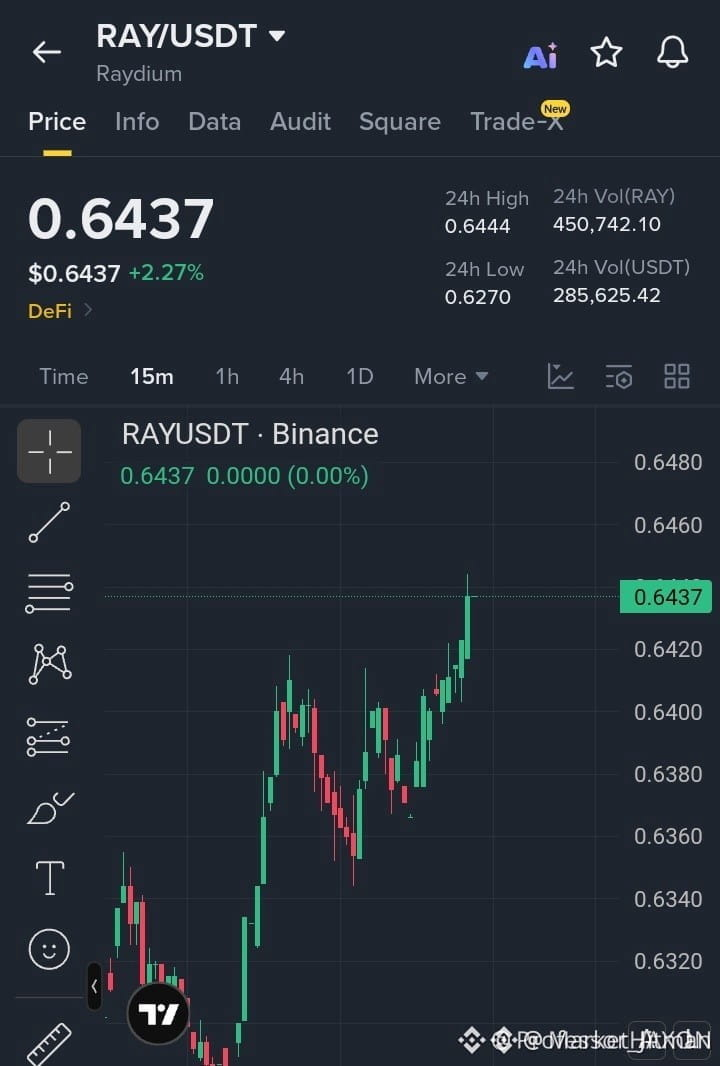The width and height of the screenshot is (720, 1066).
Task: Click the 0.6480 price axis label
Action: coord(668,462)
